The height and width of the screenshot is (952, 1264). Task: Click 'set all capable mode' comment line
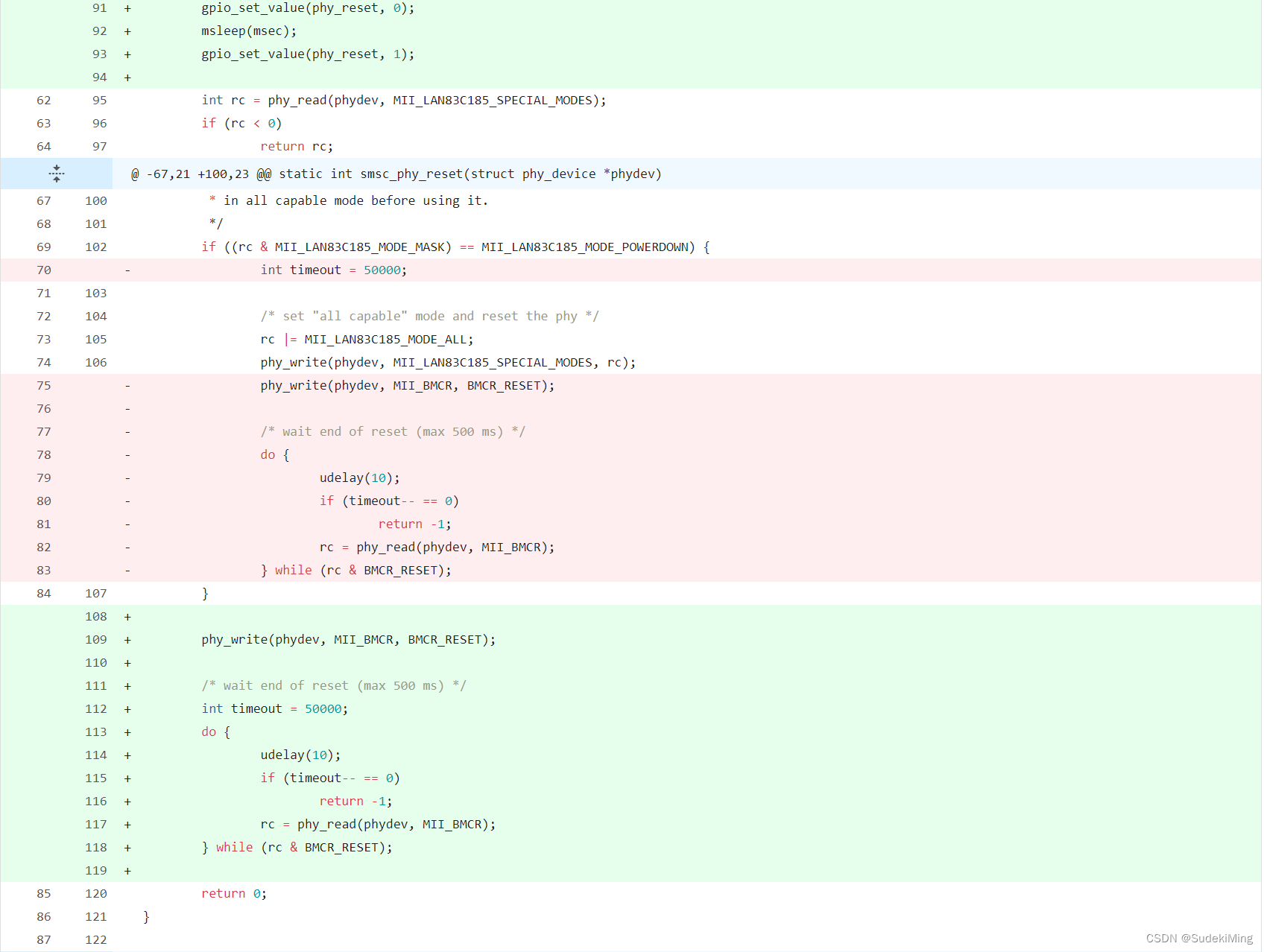coord(430,316)
